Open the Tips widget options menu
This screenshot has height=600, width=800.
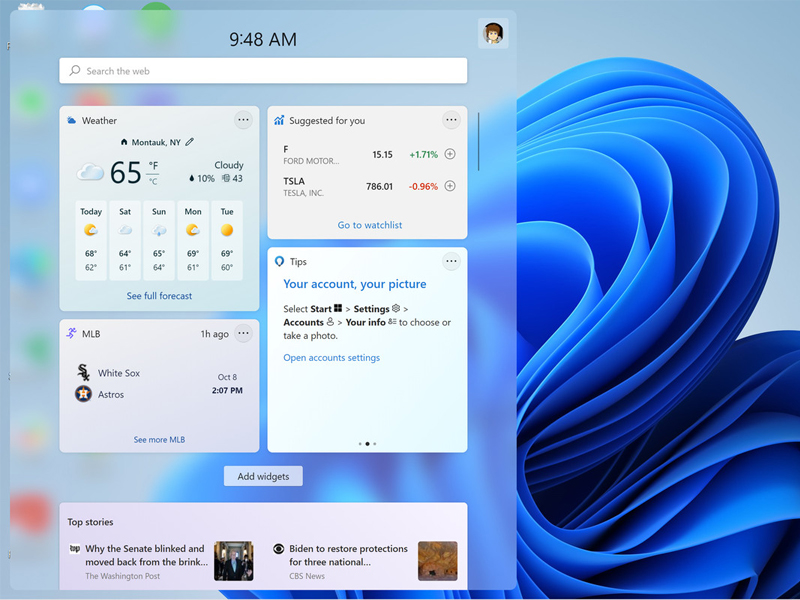[452, 261]
